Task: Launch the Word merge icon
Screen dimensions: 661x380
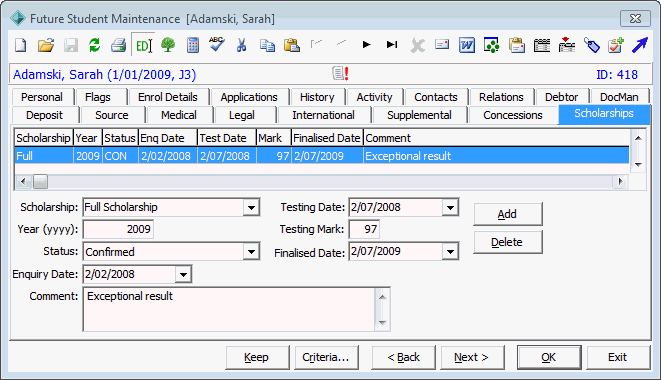Action: [467, 45]
